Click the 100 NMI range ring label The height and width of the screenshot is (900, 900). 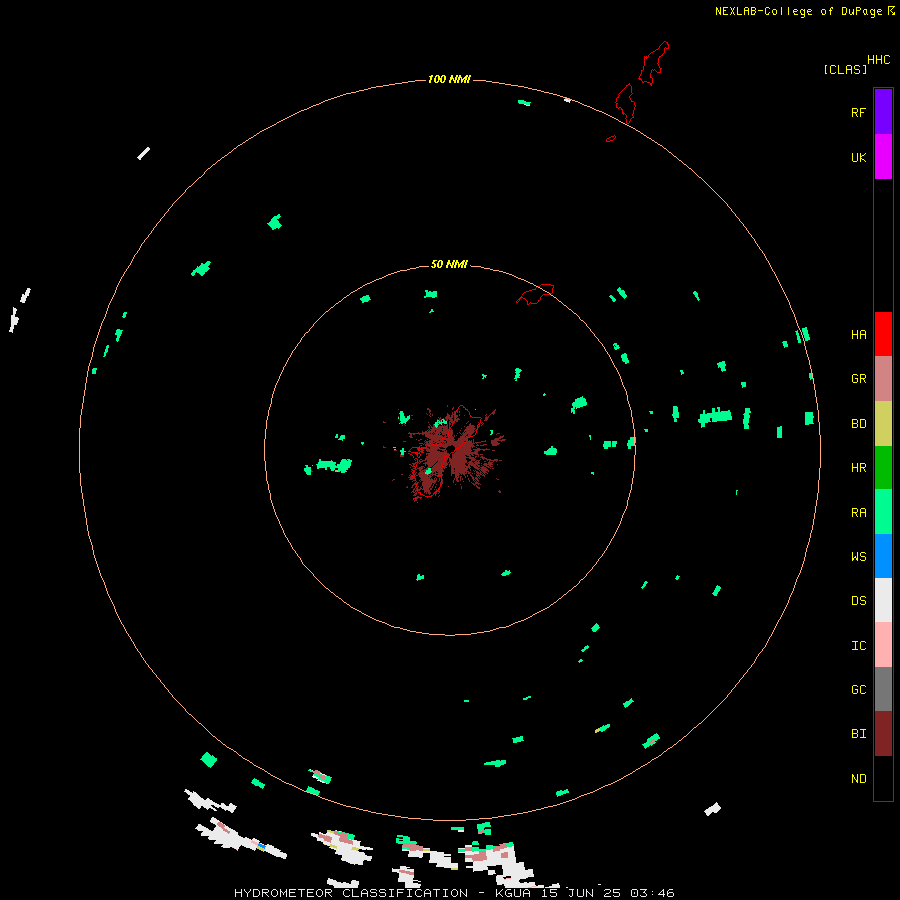(449, 79)
